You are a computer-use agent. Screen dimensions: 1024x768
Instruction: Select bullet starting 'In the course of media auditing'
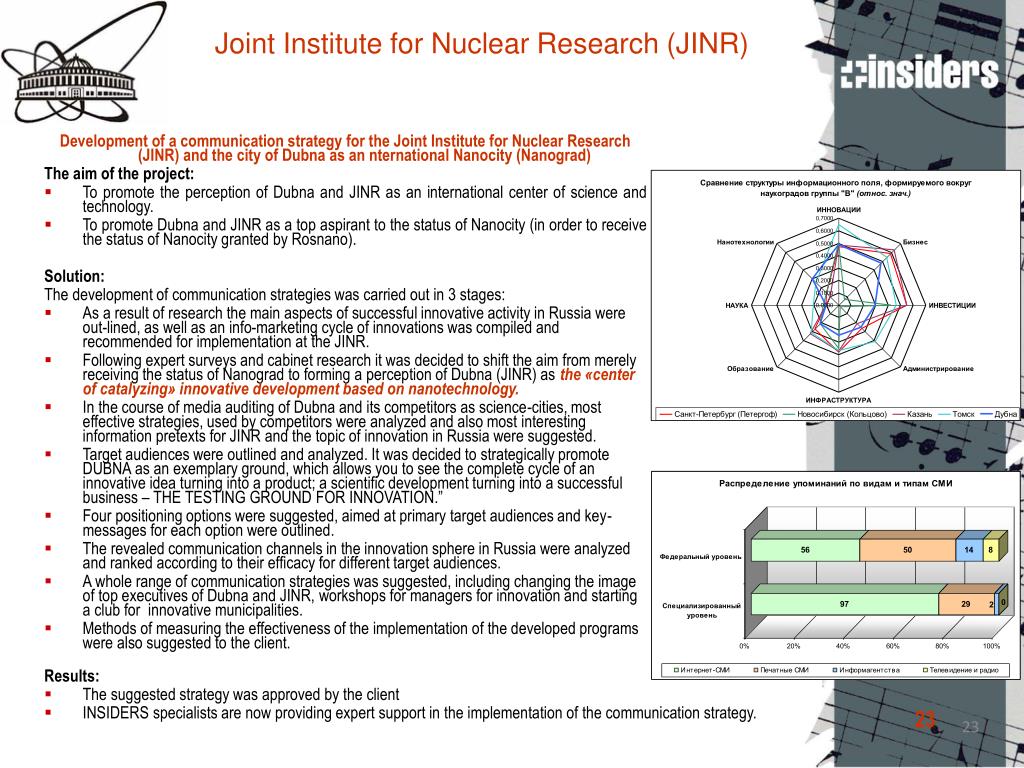(x=342, y=422)
